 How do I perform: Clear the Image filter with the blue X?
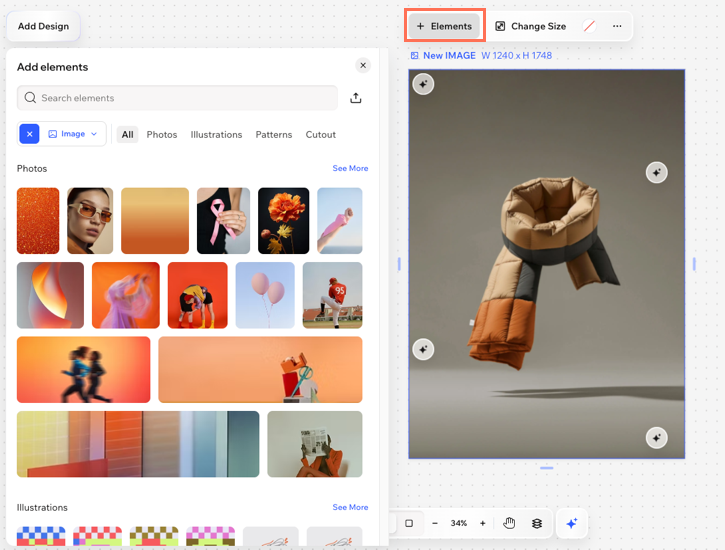coord(29,134)
